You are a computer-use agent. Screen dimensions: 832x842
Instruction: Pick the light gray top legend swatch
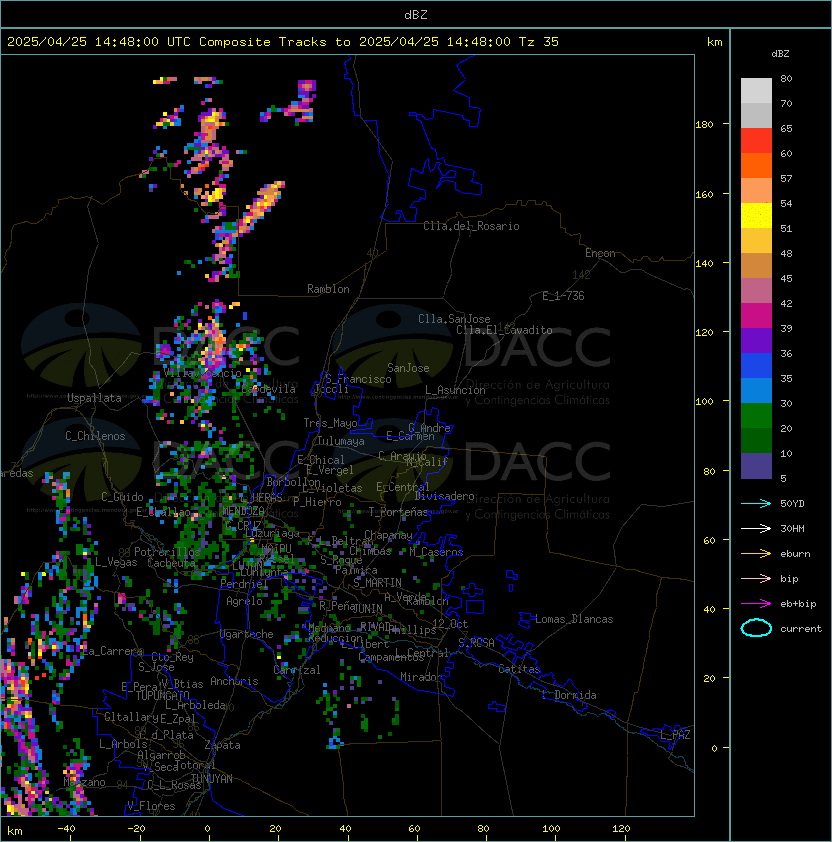pyautogui.click(x=756, y=91)
